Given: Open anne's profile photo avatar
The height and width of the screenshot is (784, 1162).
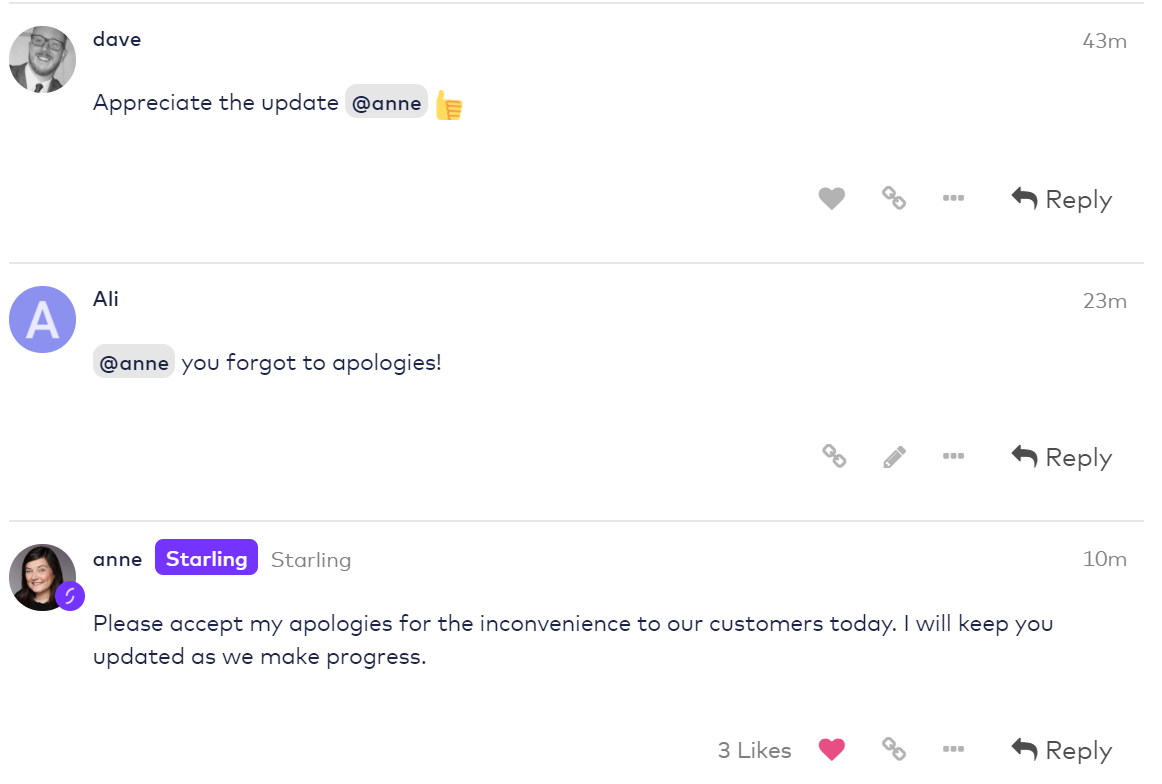Looking at the screenshot, I should point(42,577).
